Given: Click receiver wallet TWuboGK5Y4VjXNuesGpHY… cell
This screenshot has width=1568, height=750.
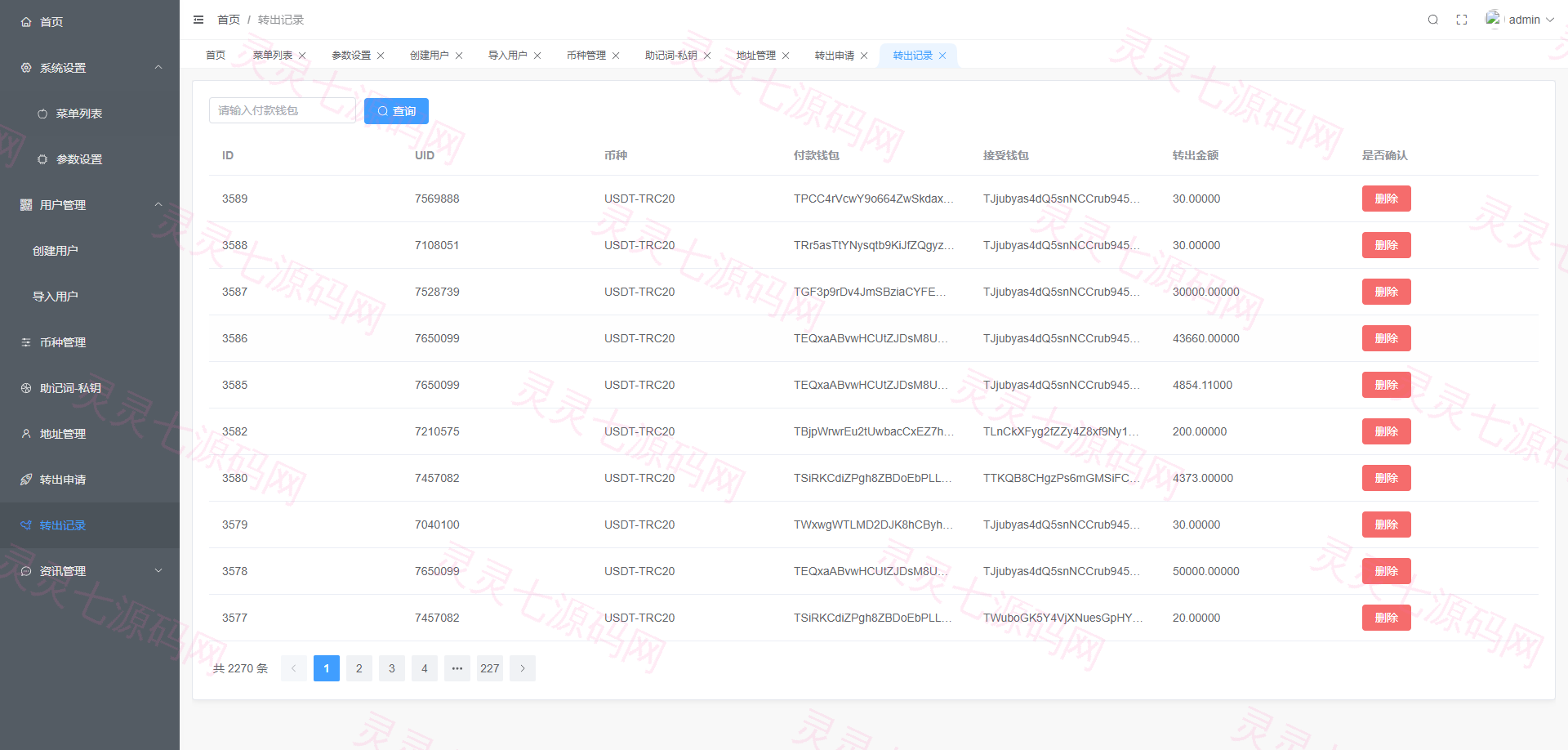Looking at the screenshot, I should click(x=1063, y=618).
